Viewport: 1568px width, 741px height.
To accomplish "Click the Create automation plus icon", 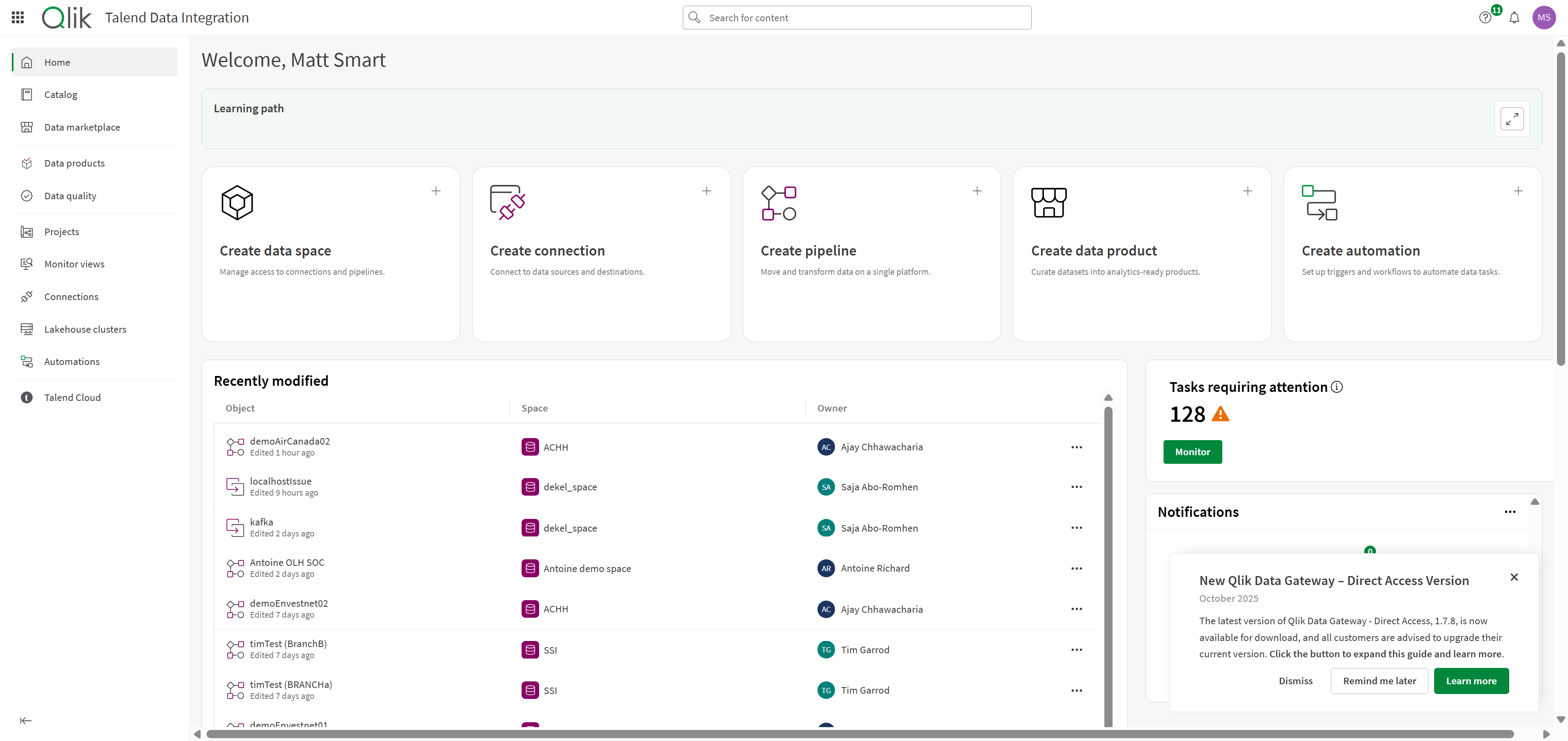I will pos(1518,191).
